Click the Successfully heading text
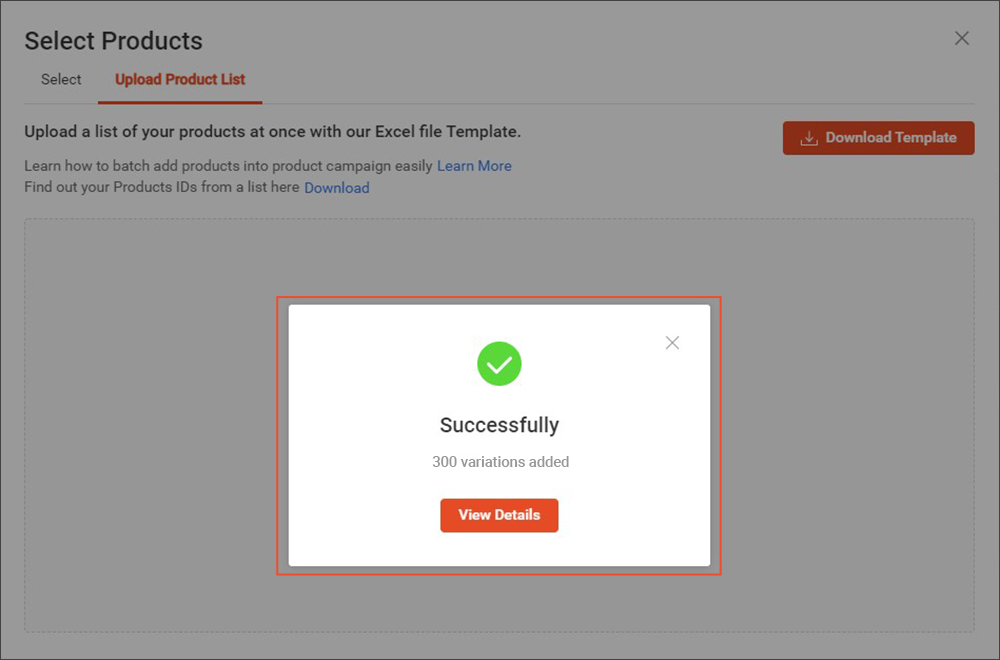 tap(499, 424)
